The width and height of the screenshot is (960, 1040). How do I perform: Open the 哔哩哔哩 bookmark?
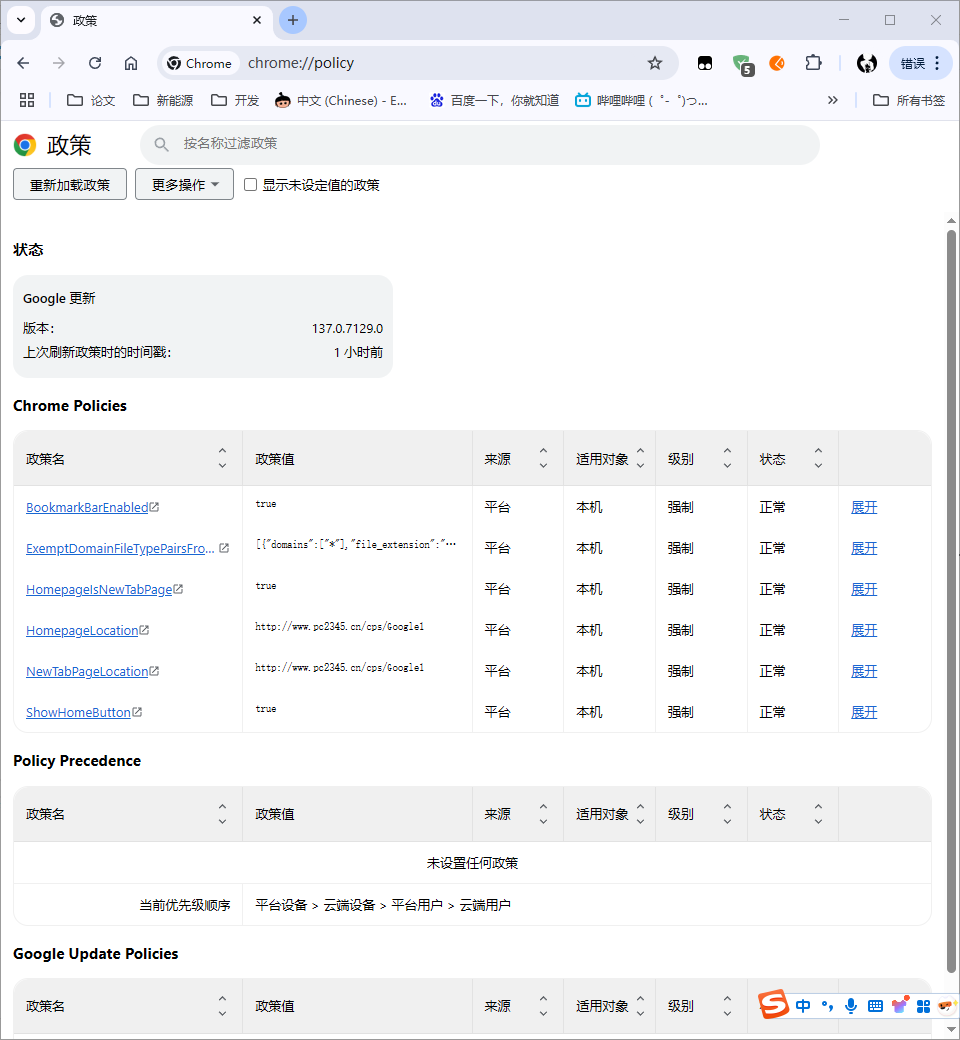point(641,100)
